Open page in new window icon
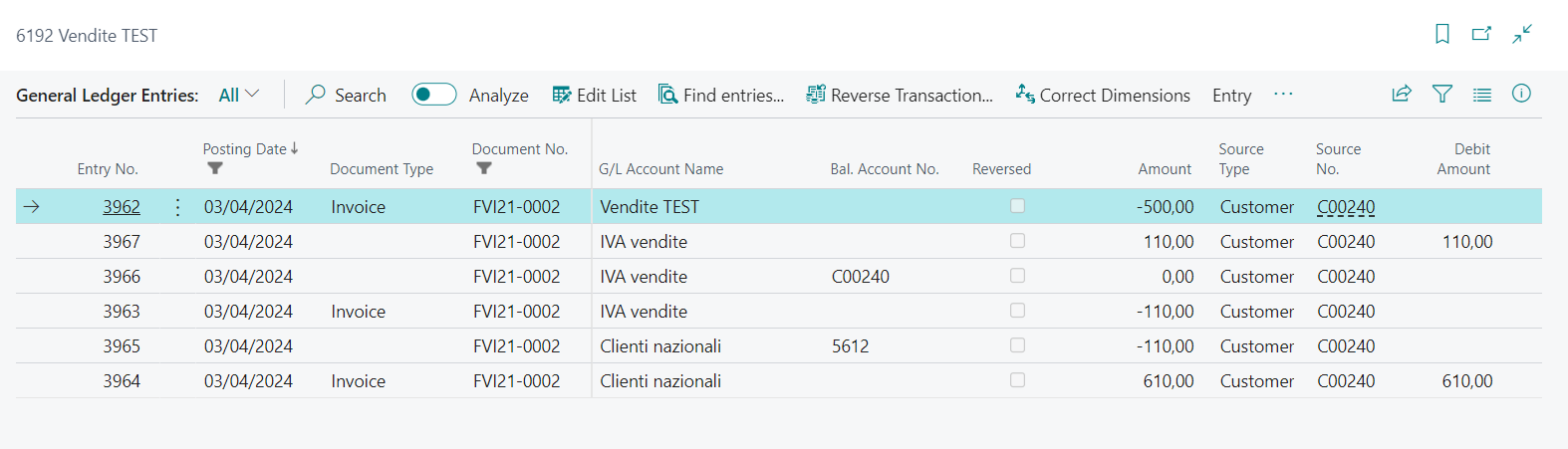1568x449 pixels. [x=1481, y=34]
